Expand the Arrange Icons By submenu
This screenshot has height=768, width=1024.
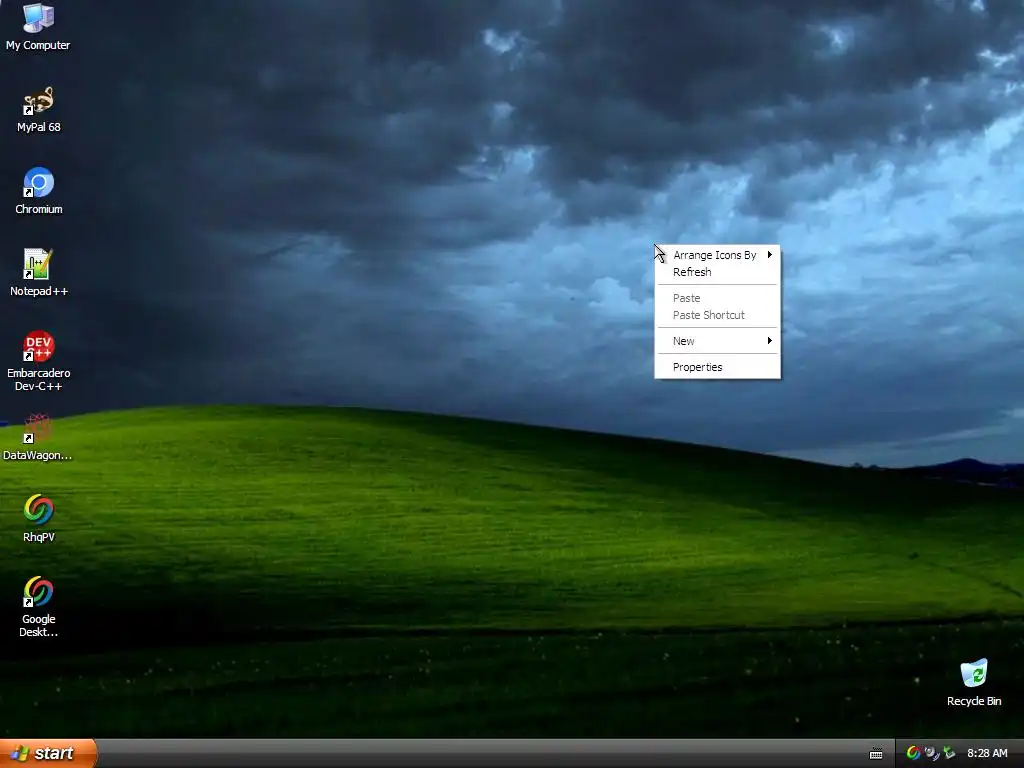click(x=717, y=255)
